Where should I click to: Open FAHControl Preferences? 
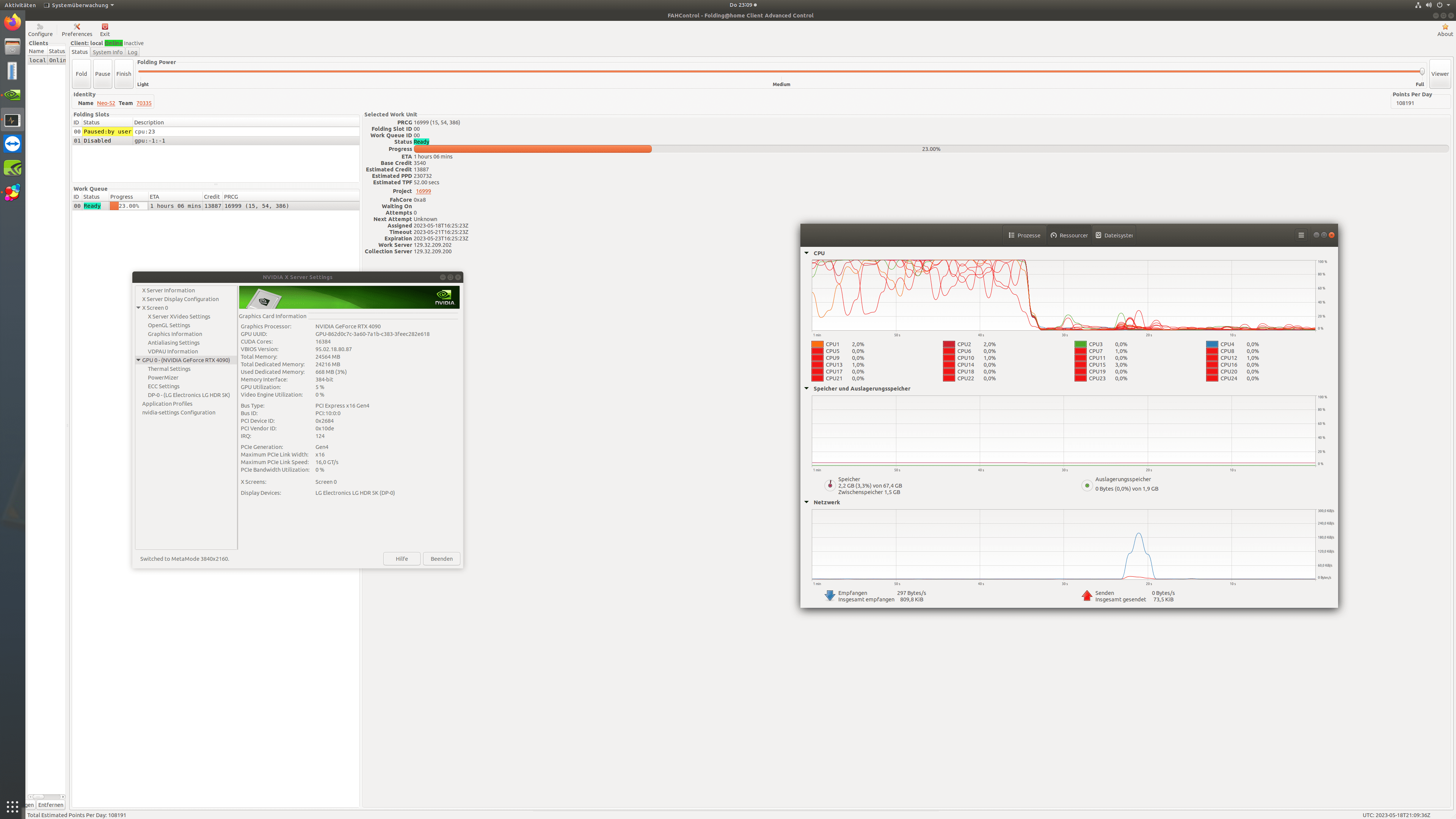pos(77,30)
